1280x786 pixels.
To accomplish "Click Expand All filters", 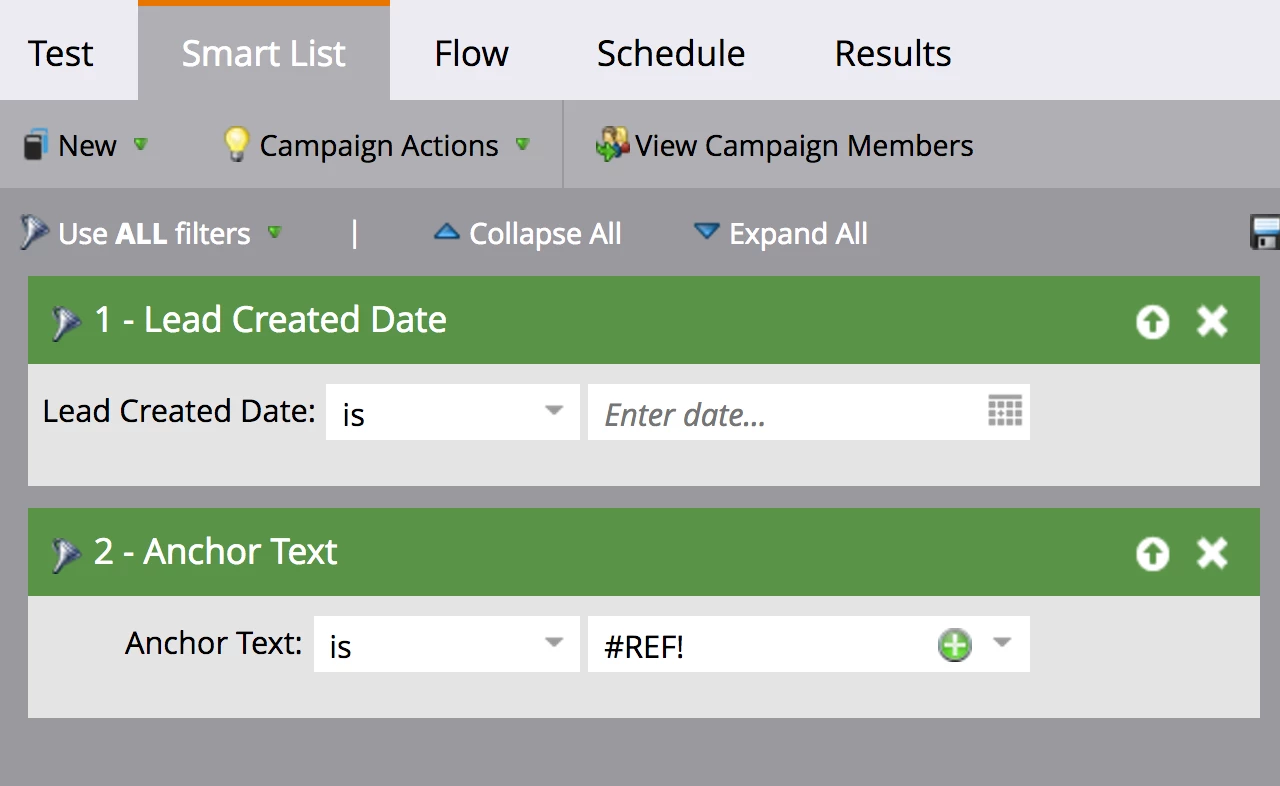I will click(780, 234).
